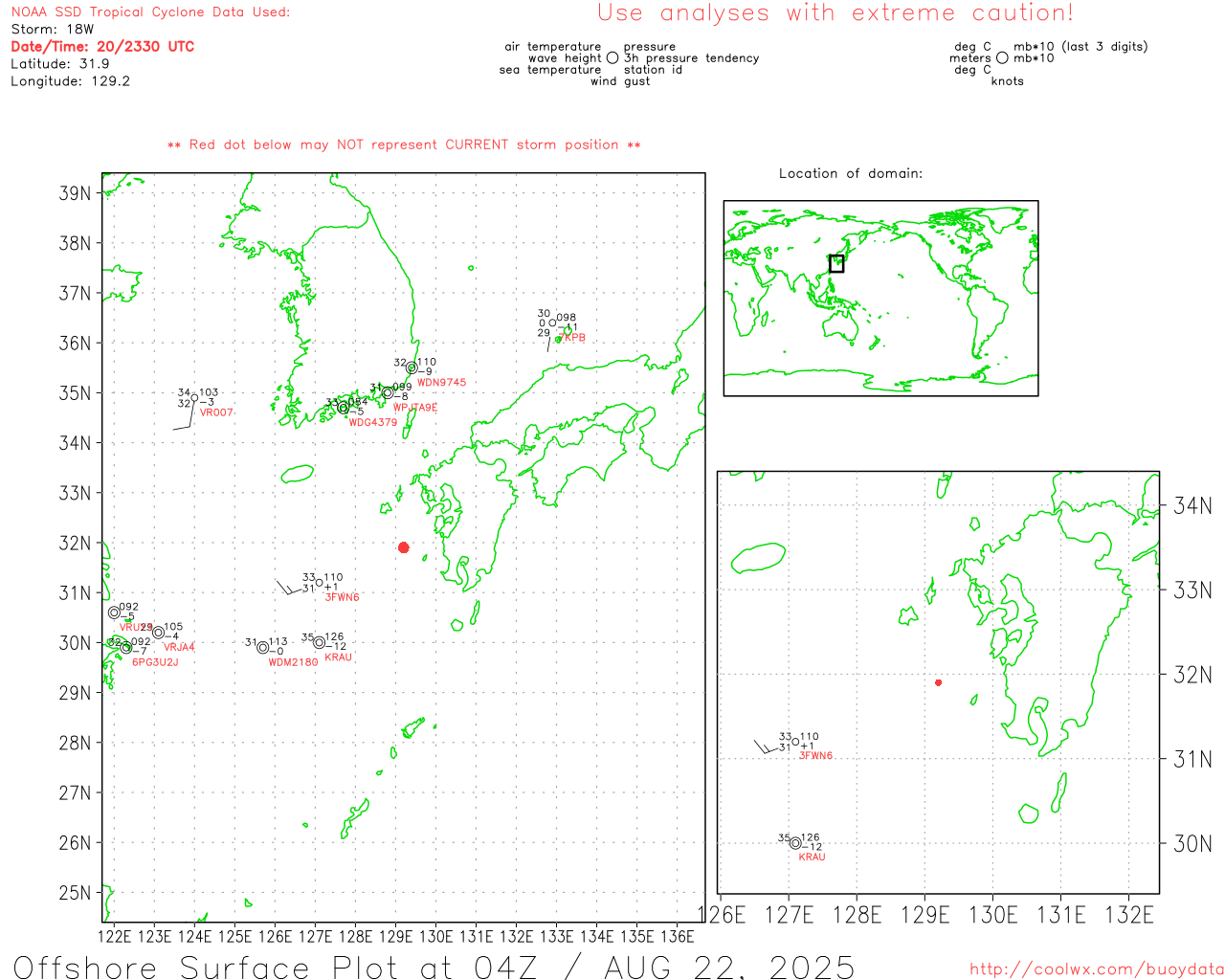Select the 'Storm: 18W' text
The image size is (1225, 980).
tap(52, 29)
